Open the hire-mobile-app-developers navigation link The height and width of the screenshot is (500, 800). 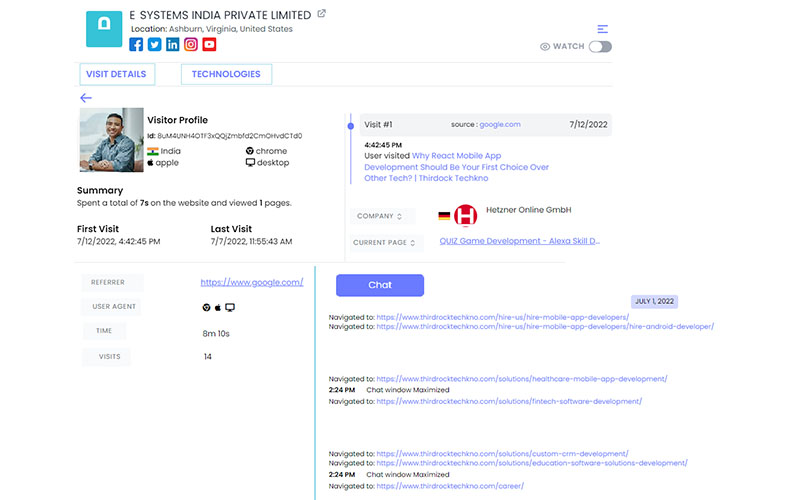pos(502,317)
